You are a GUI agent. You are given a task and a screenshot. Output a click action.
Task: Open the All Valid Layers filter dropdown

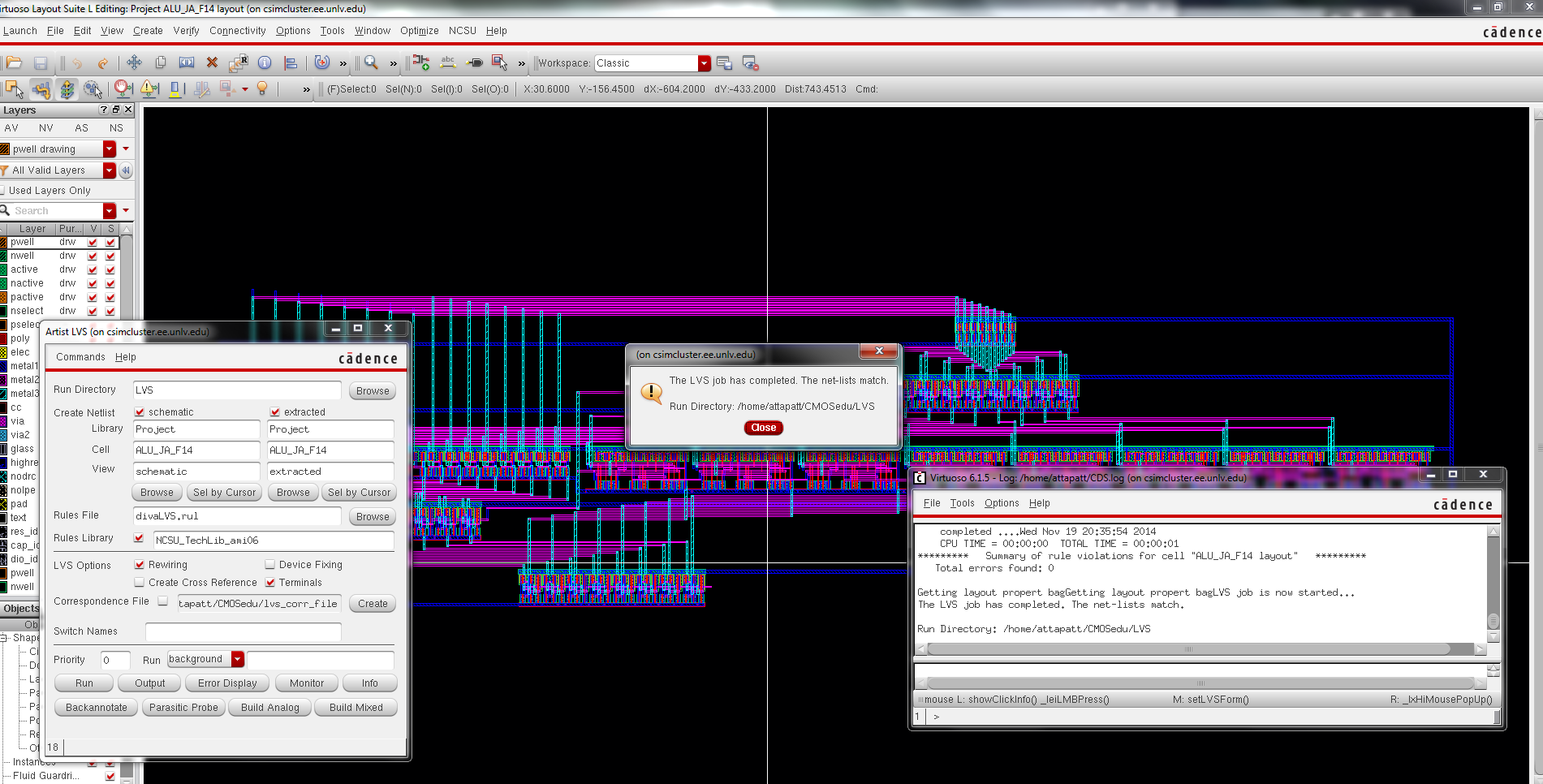coord(110,170)
